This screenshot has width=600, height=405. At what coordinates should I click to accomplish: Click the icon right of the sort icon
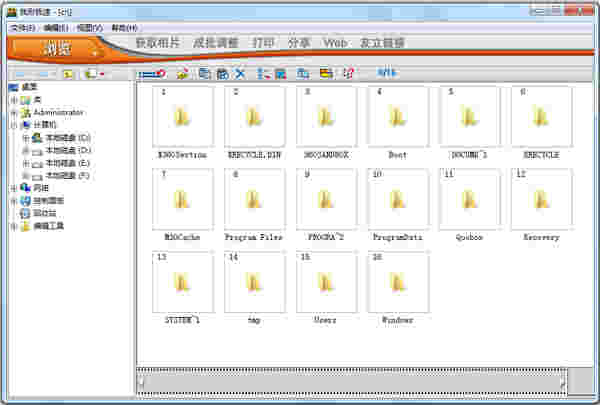(280, 73)
